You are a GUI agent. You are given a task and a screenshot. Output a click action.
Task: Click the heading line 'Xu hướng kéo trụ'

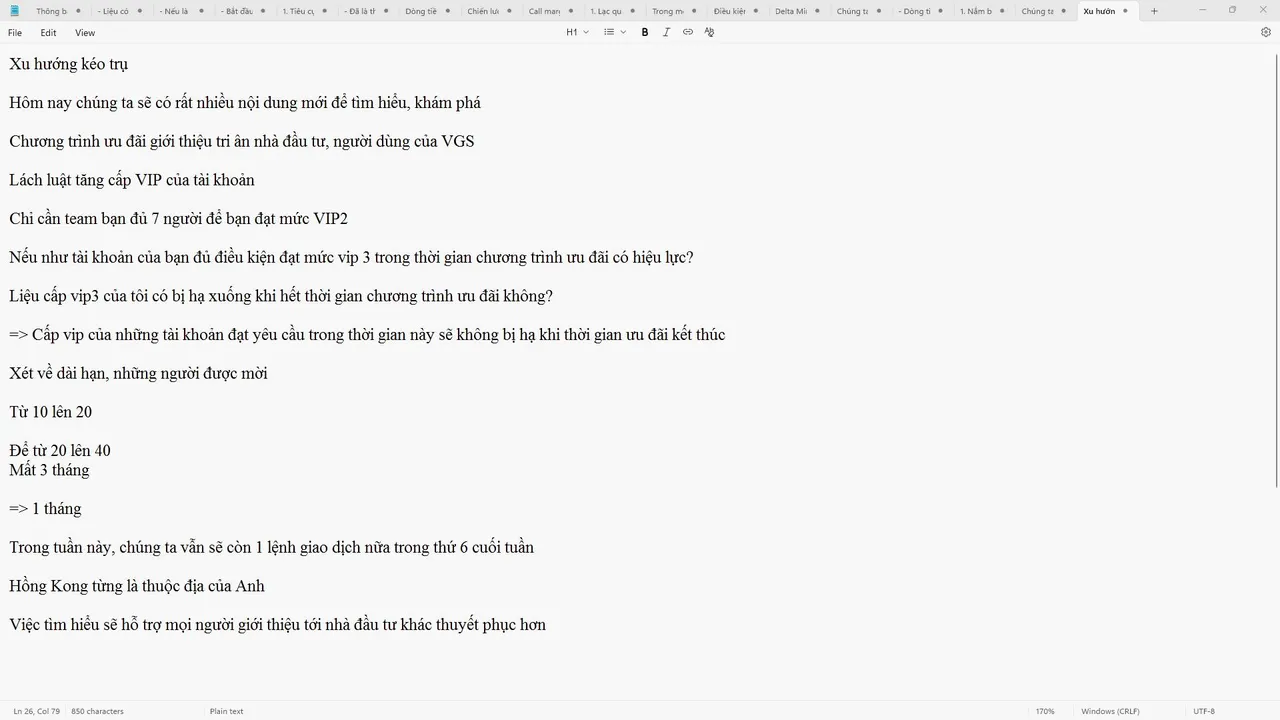coord(69,64)
